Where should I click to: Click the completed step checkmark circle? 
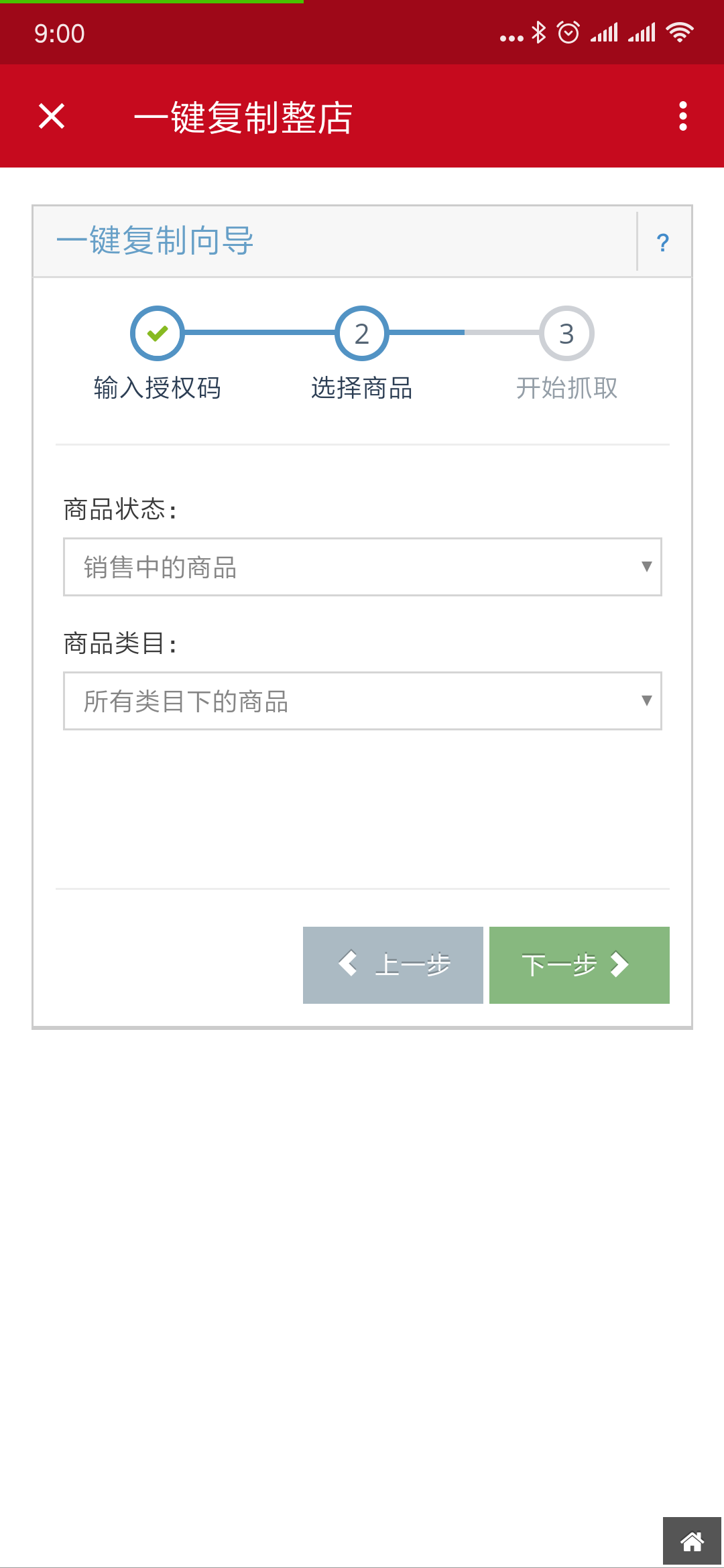pyautogui.click(x=158, y=333)
